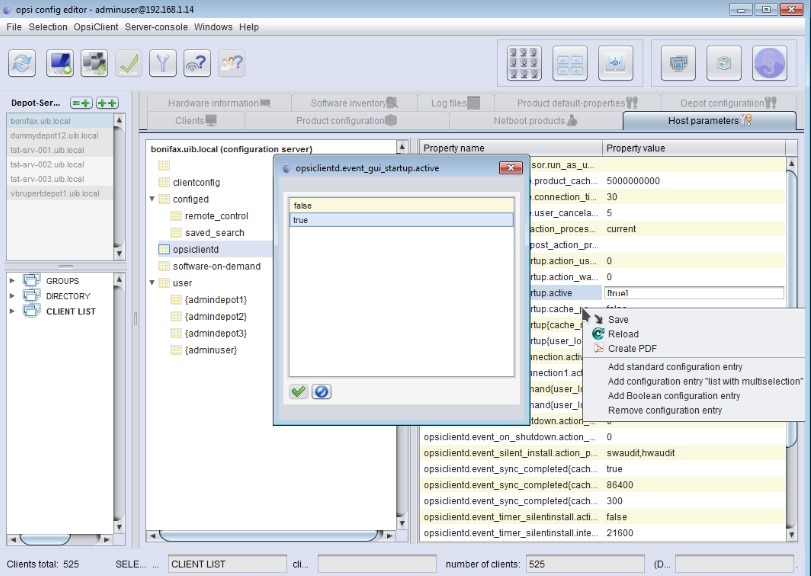The height and width of the screenshot is (576, 811).
Task: Click the client grid view icon
Action: [x=524, y=63]
